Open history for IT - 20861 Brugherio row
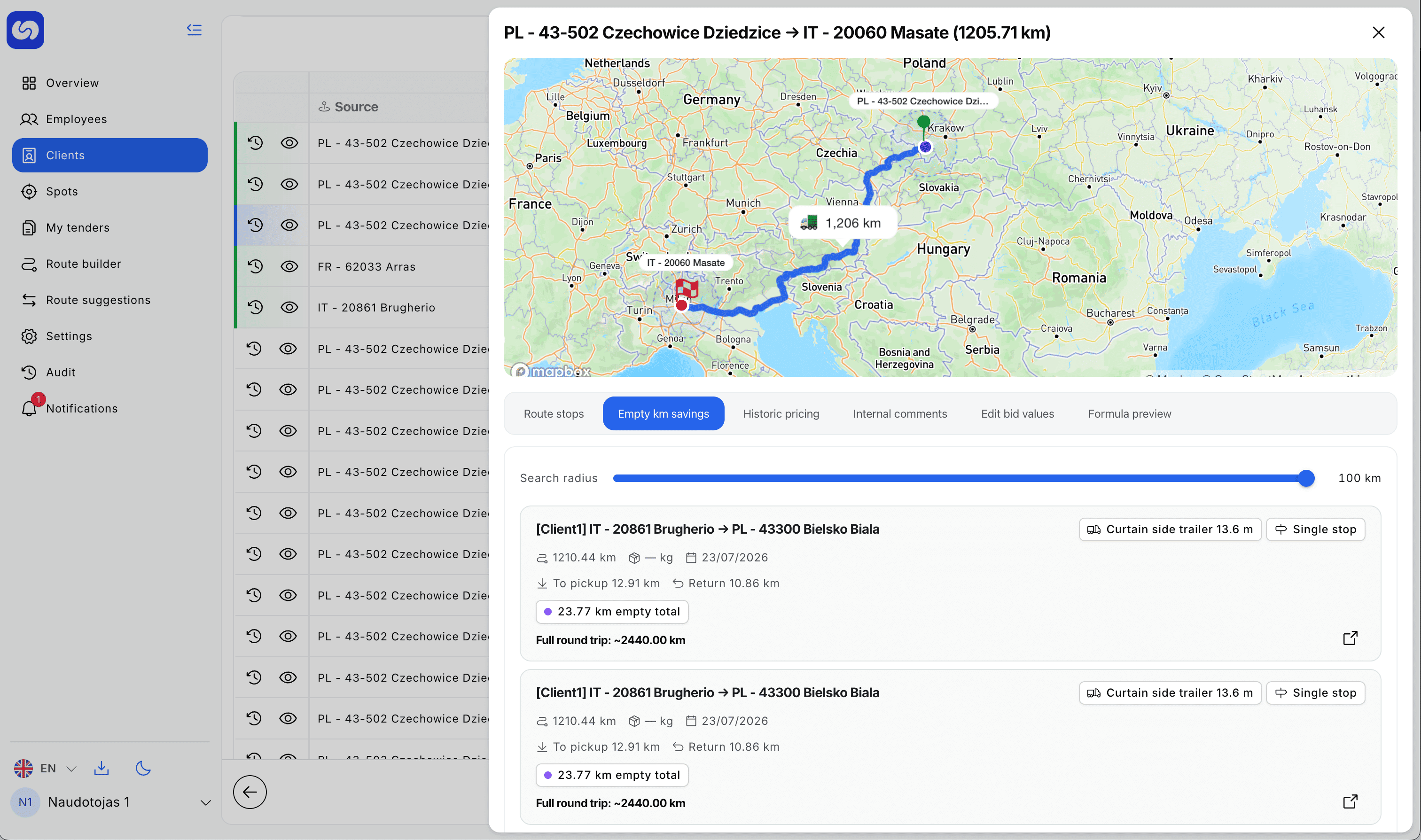 point(255,307)
